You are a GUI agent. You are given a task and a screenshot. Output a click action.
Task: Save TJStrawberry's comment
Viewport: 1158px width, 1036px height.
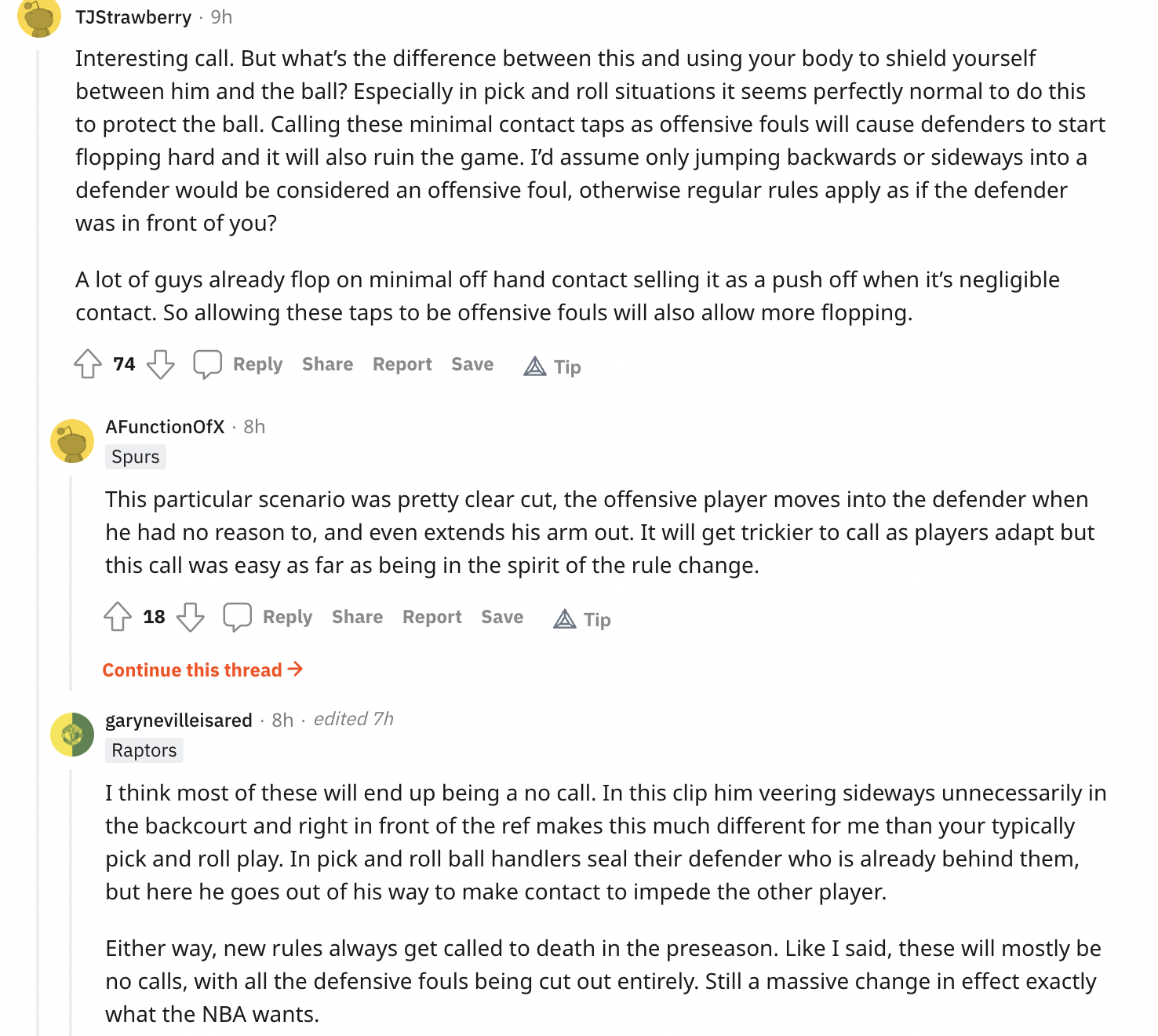(x=472, y=364)
